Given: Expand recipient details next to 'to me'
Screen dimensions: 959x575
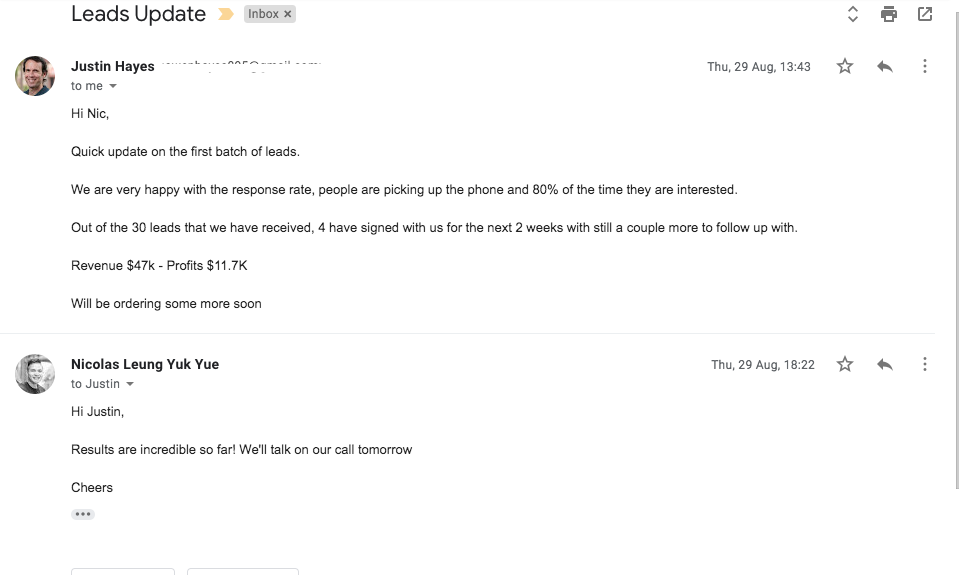Looking at the screenshot, I should [113, 86].
